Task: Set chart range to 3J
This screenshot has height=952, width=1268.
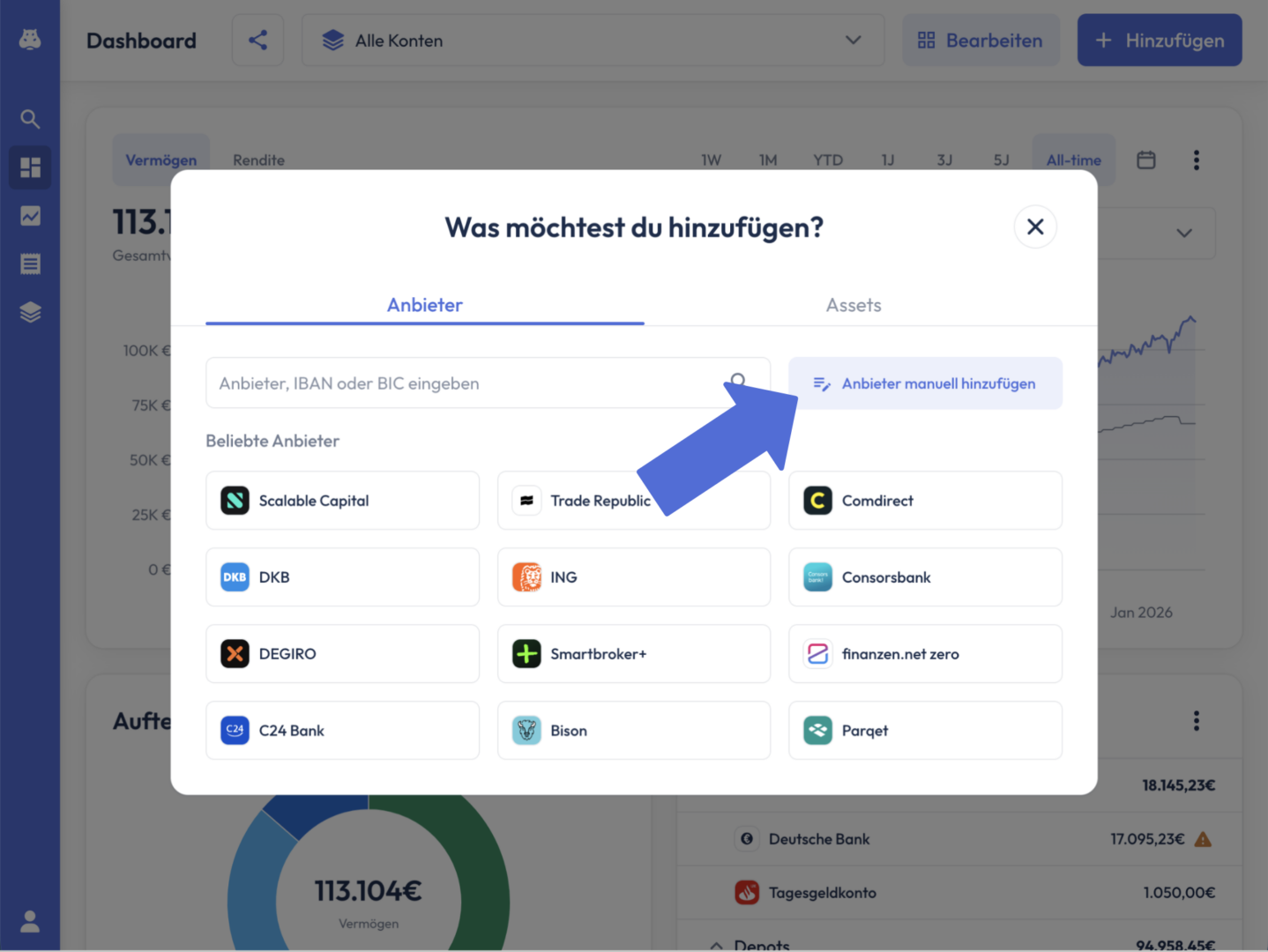Action: coord(944,160)
